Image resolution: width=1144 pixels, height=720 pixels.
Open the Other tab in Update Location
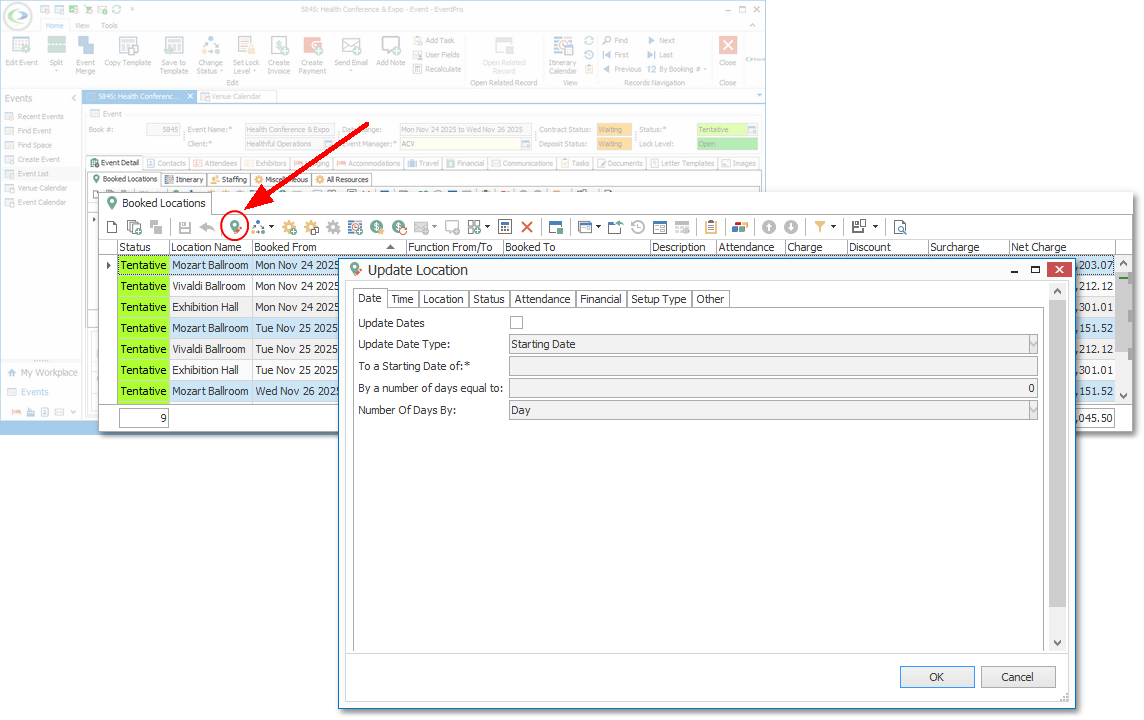[x=710, y=299]
